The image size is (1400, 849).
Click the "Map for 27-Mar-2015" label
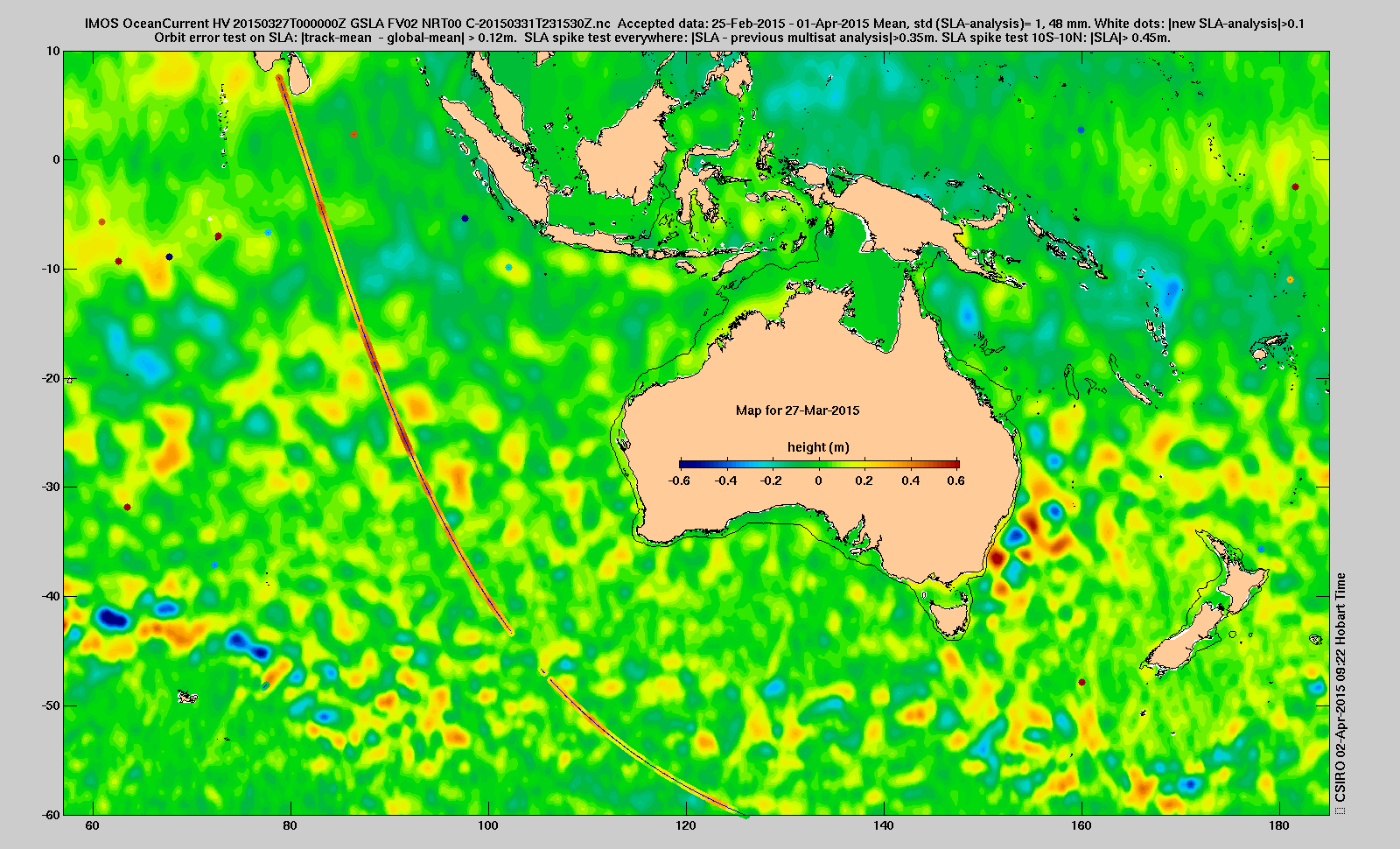[797, 410]
